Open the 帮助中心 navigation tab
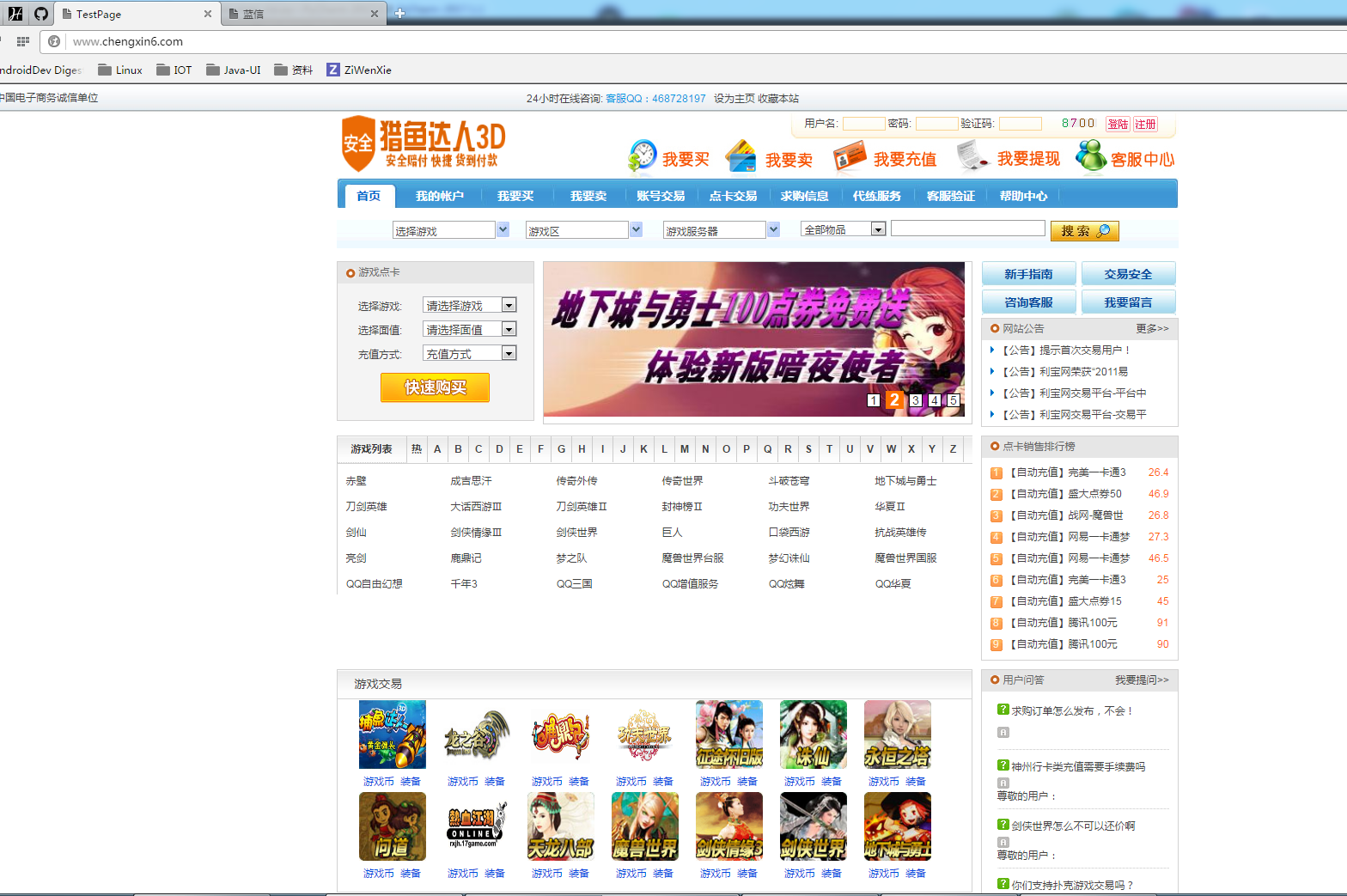 (x=1023, y=196)
